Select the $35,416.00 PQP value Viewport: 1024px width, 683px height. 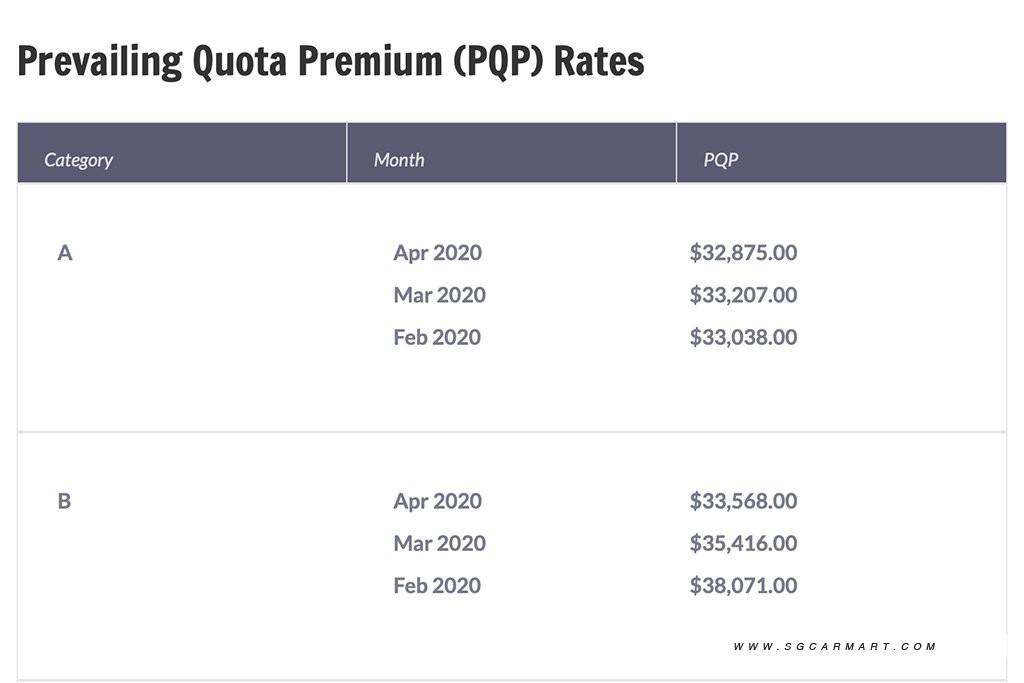[x=743, y=543]
